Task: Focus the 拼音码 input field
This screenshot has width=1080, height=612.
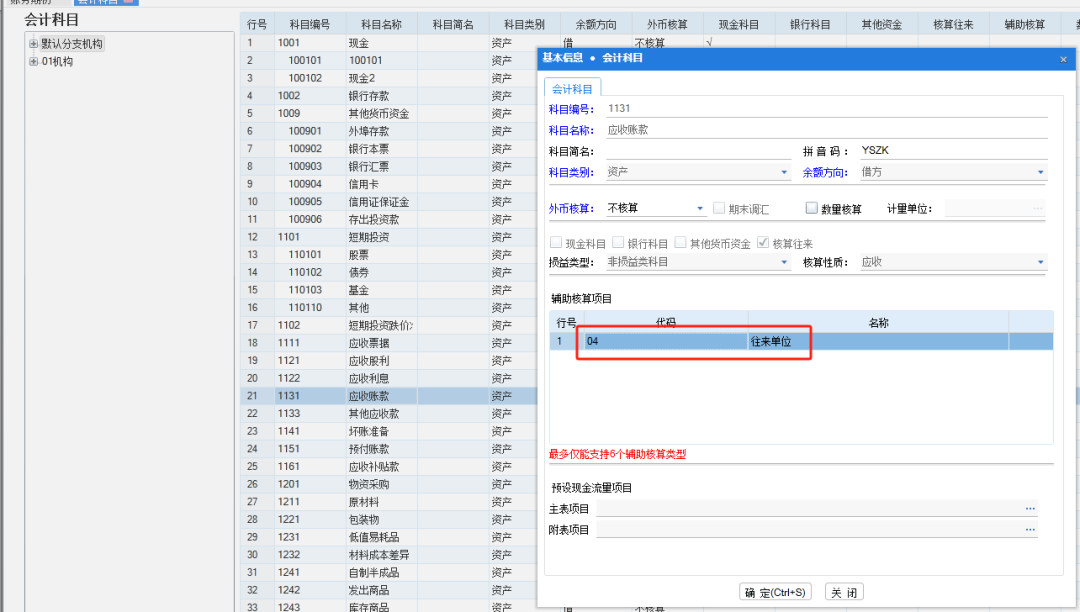Action: pyautogui.click(x=953, y=151)
